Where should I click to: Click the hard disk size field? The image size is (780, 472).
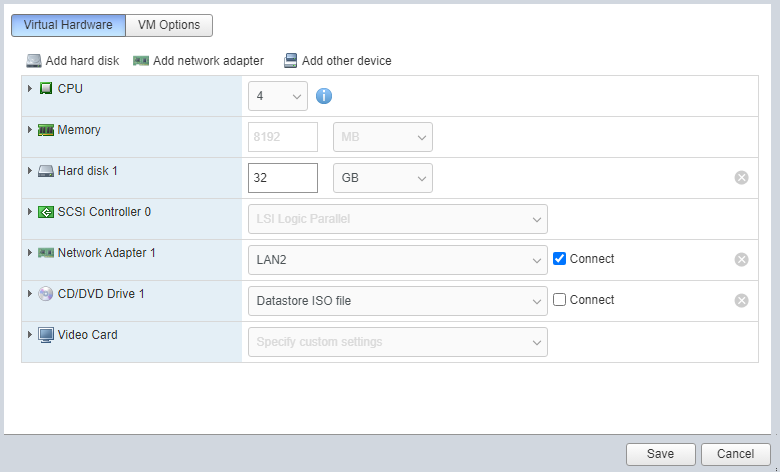click(x=283, y=178)
